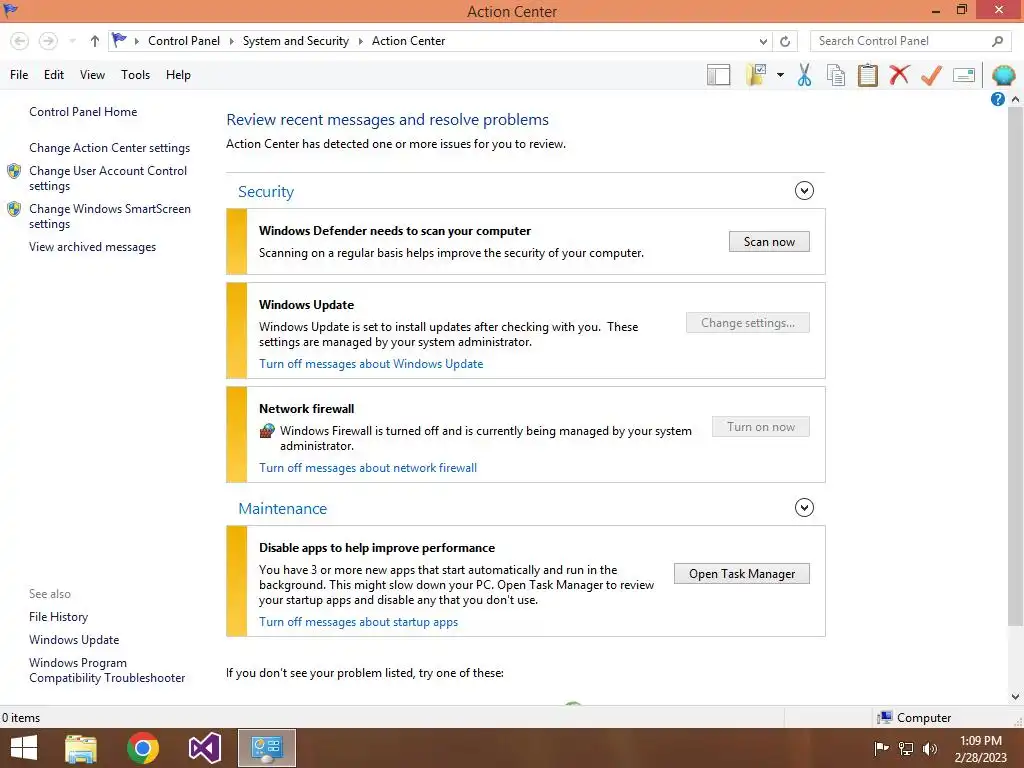
Task: Go back with the Back arrow
Action: (20, 41)
